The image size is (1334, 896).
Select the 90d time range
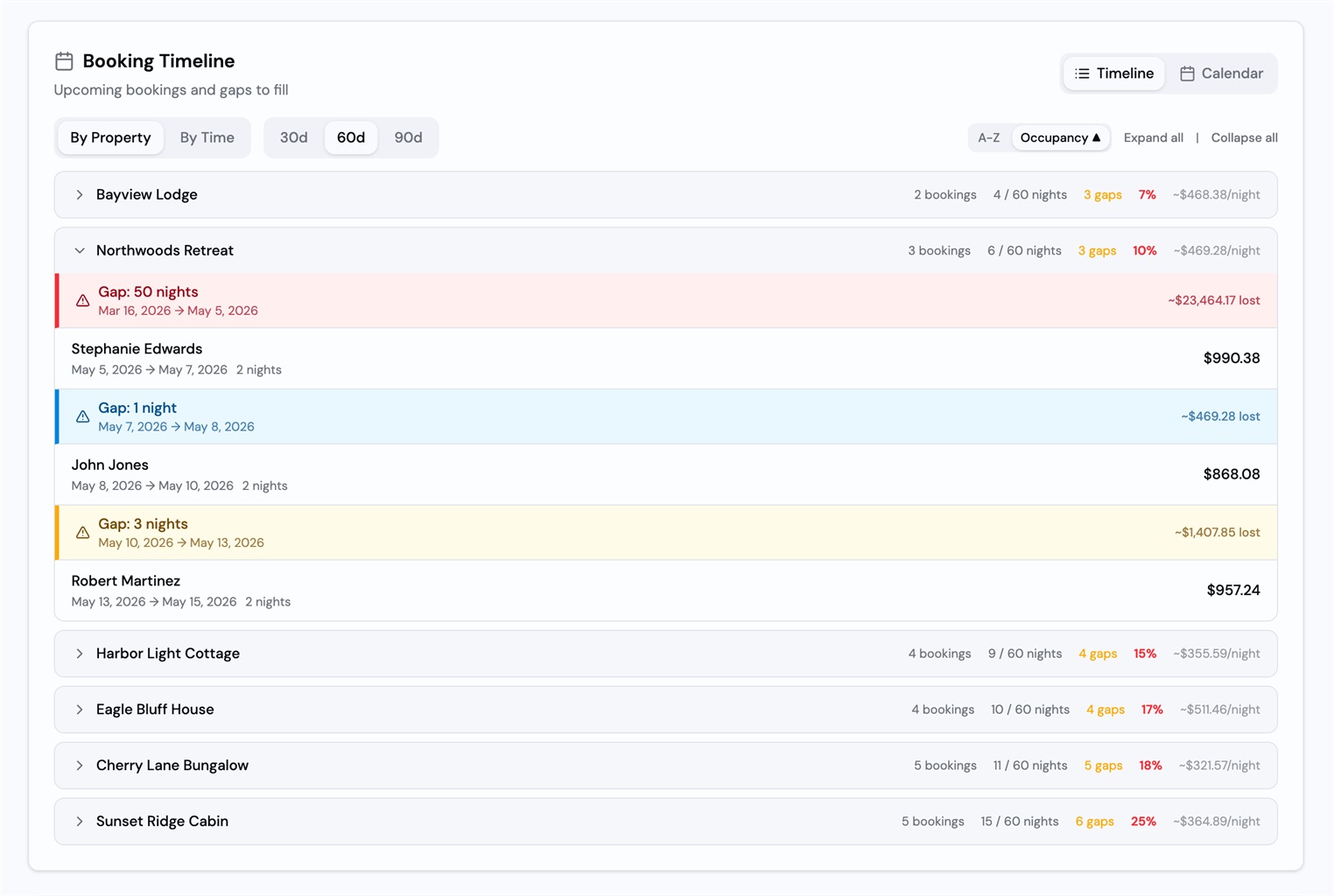pos(408,137)
